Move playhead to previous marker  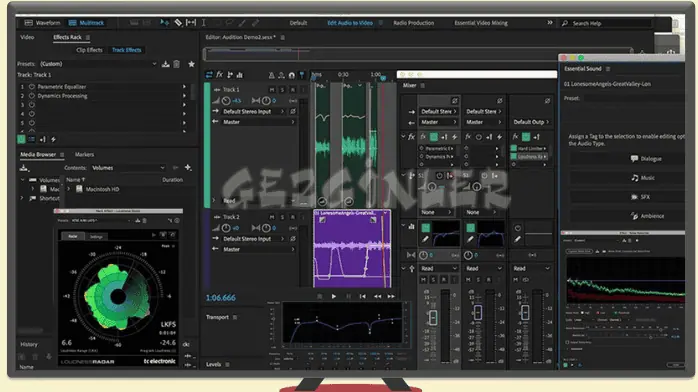click(363, 296)
